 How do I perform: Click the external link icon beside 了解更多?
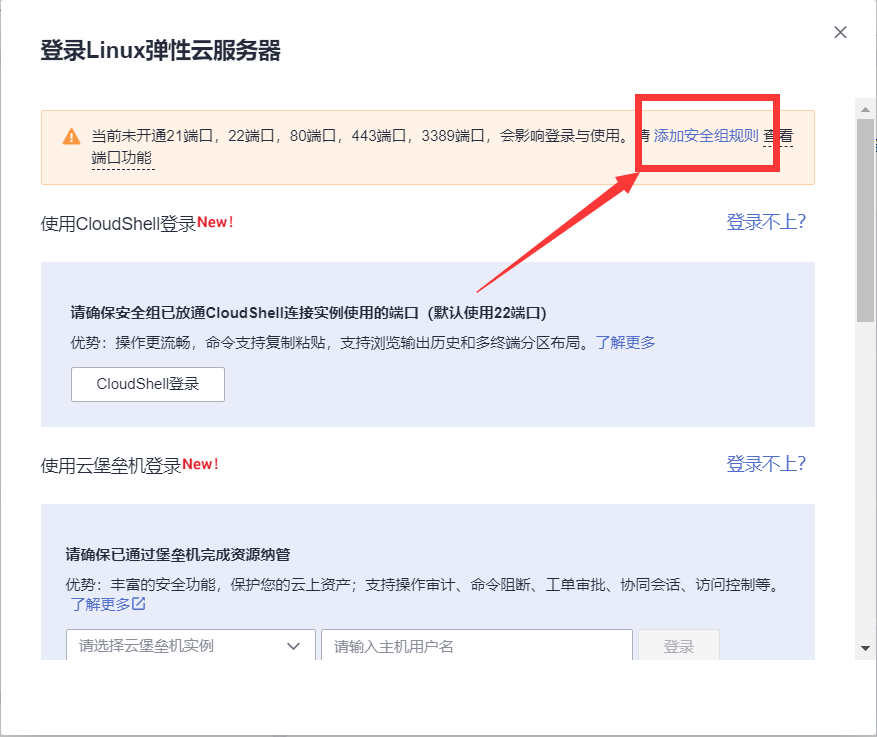[x=140, y=604]
